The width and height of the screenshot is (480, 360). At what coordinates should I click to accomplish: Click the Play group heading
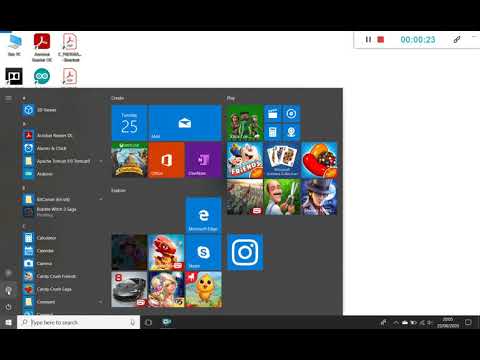tap(231, 98)
